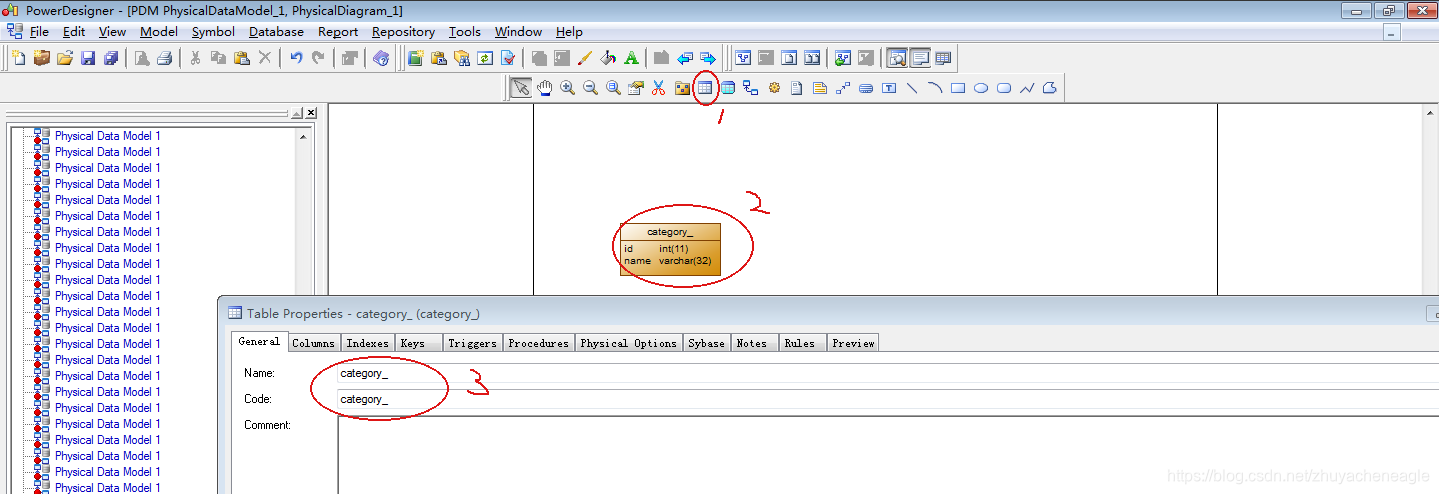This screenshot has height=494, width=1439.
Task: Switch to the Sybase tab
Action: [x=706, y=343]
